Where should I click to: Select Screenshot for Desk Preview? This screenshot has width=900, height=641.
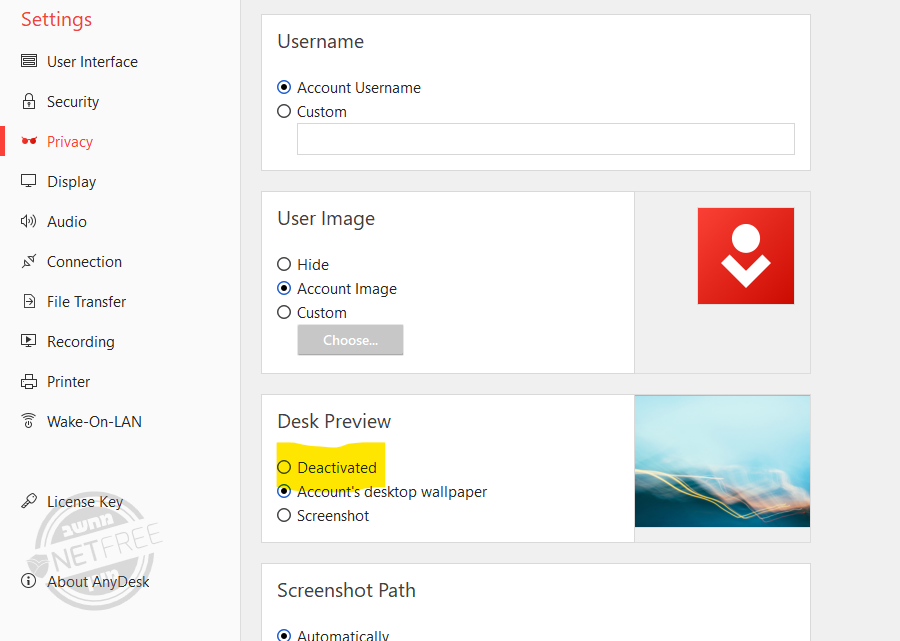tap(284, 516)
